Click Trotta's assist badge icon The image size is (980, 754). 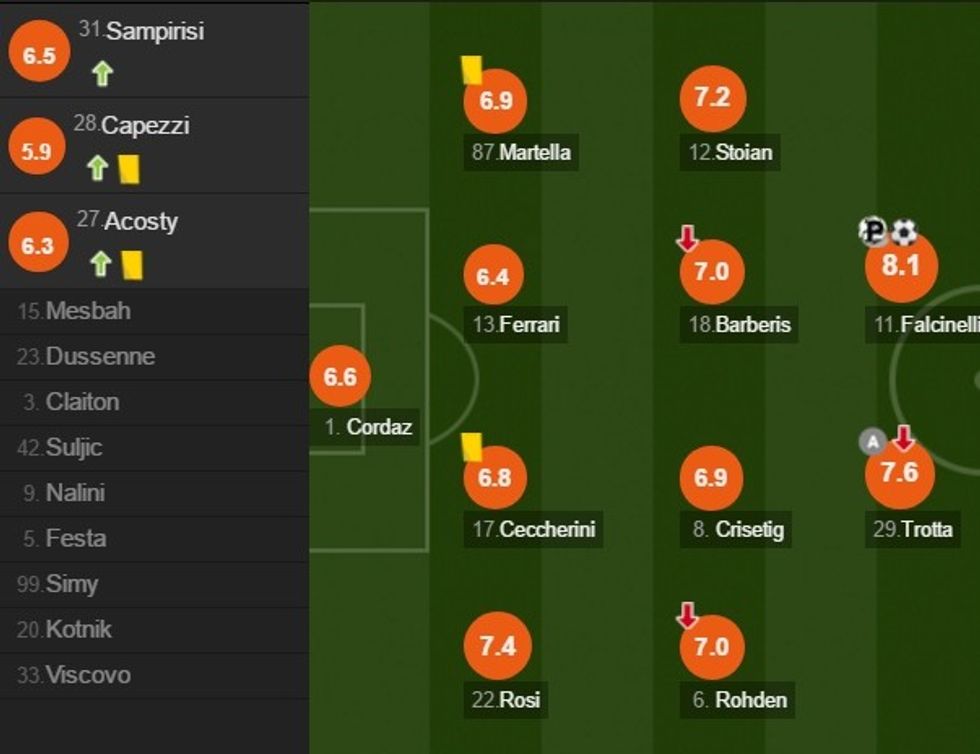(873, 441)
